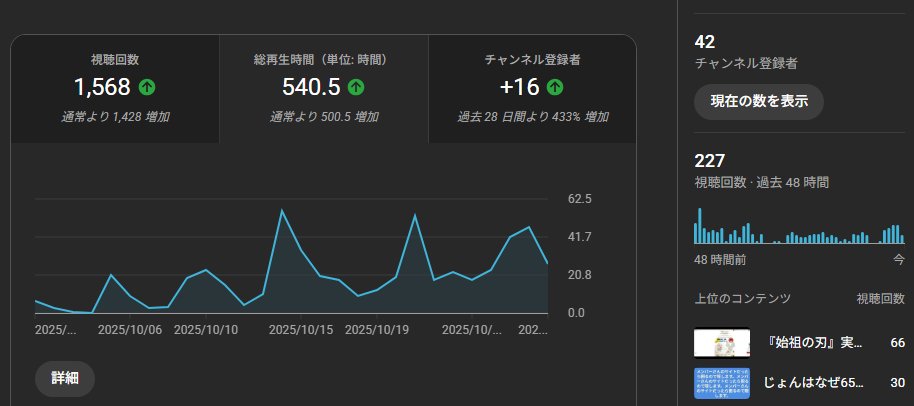This screenshot has width=914, height=406.
Task: Open the 詳細 details button
Action: point(65,378)
